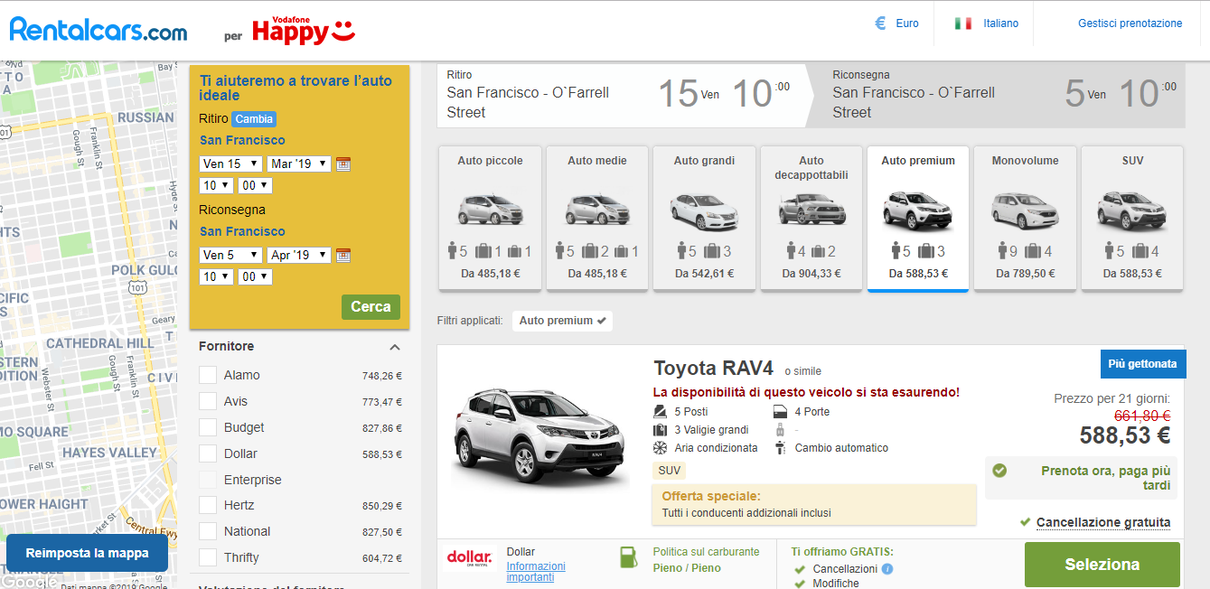Click the gearbox icon next to Cambio automatico
This screenshot has height=589, width=1210.
(x=780, y=448)
